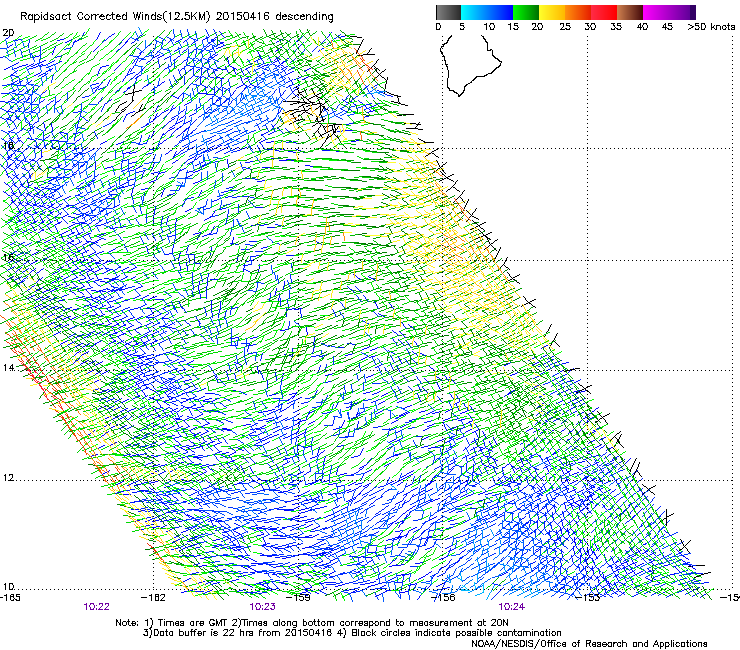This screenshot has height=650, width=740.
Task: Click the brown 35-40 knots legend segment
Action: (630, 12)
